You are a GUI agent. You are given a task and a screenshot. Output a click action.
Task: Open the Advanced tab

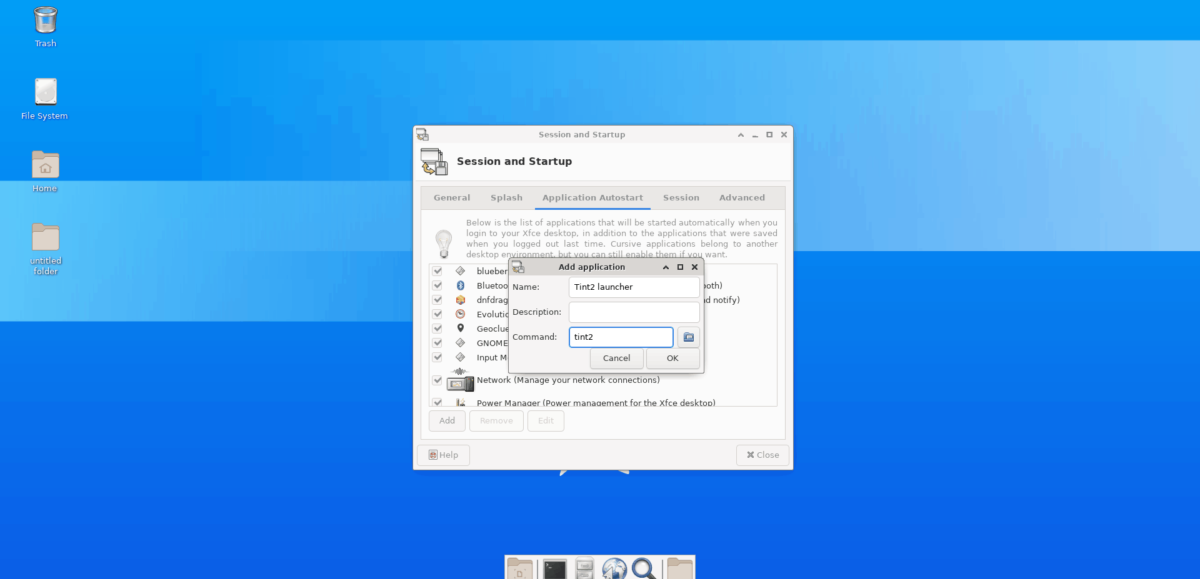pyautogui.click(x=742, y=198)
